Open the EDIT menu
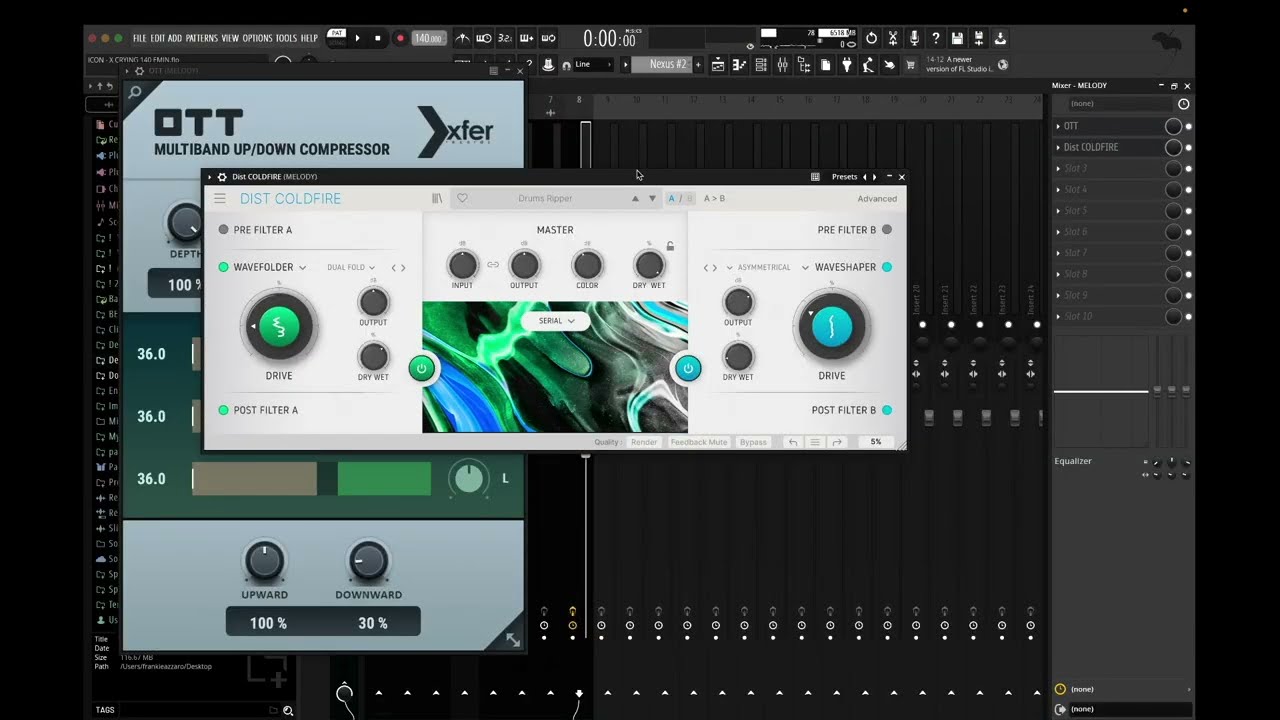Screen dimensions: 1280x720 (158, 38)
